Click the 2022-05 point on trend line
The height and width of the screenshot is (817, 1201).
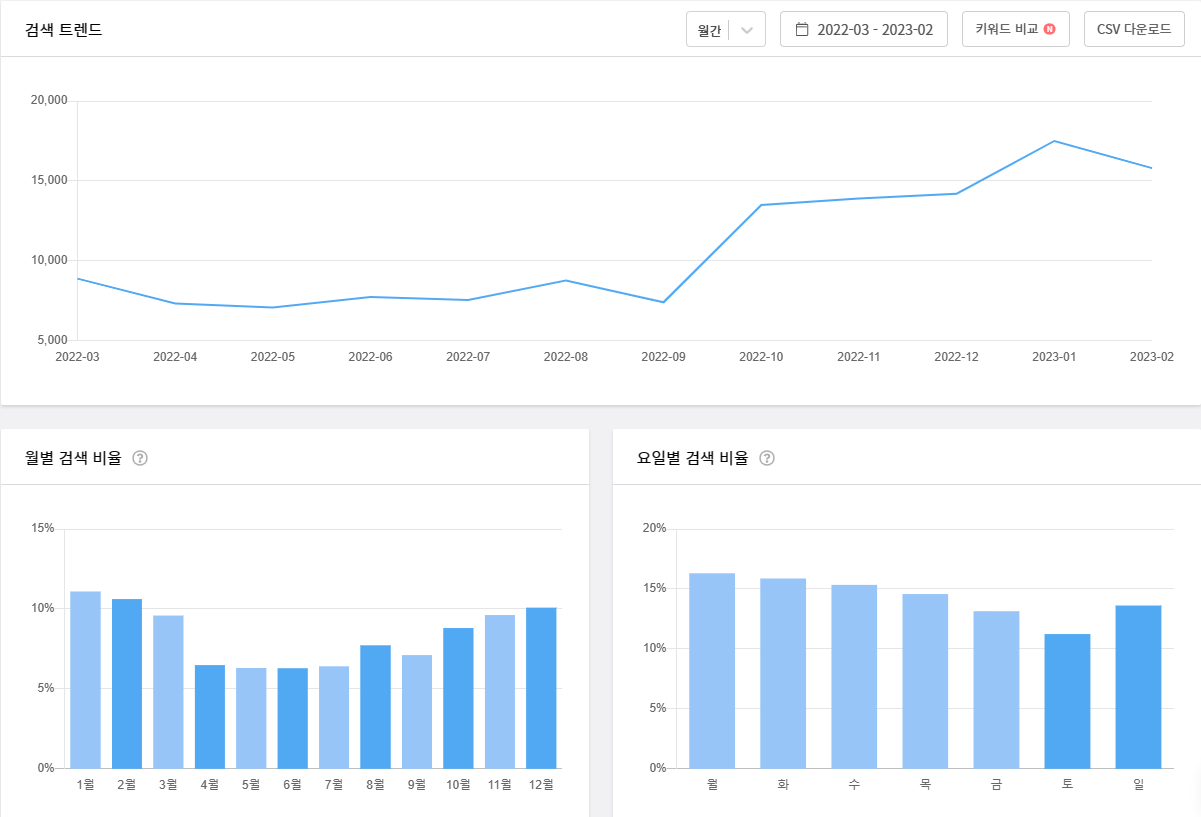273,307
